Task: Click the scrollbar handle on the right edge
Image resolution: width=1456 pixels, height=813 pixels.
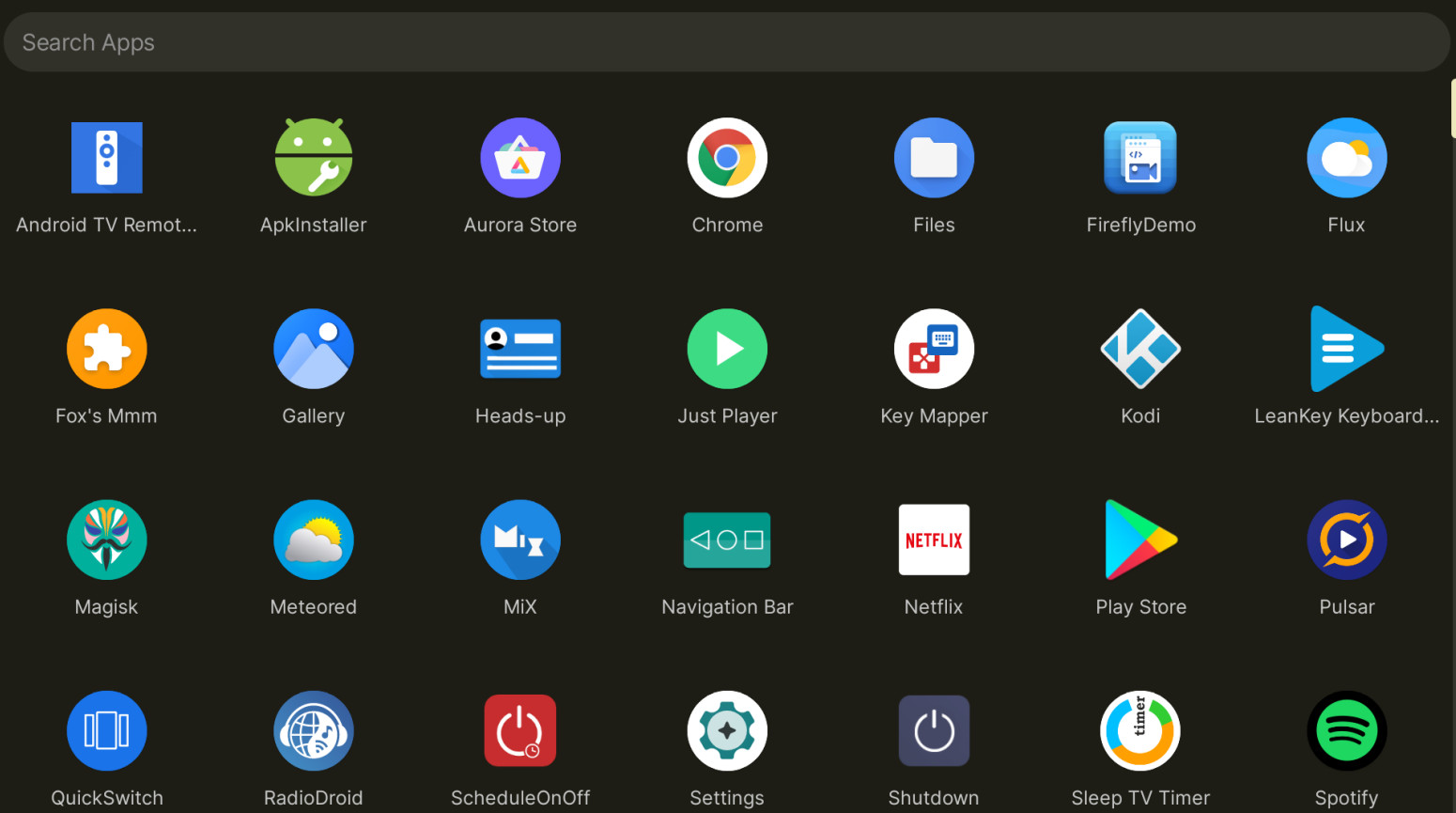Action: pos(1453,109)
